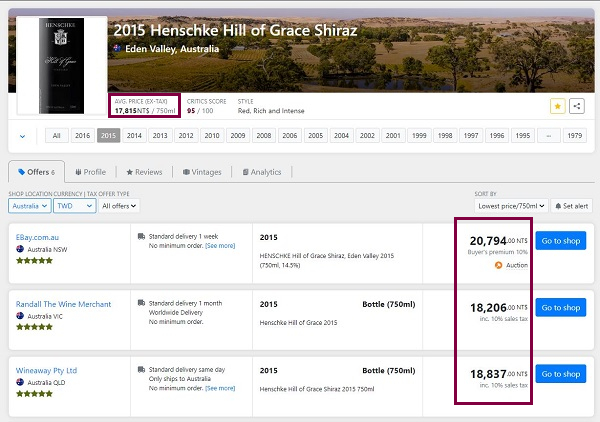Select vintage 2009

(238, 135)
